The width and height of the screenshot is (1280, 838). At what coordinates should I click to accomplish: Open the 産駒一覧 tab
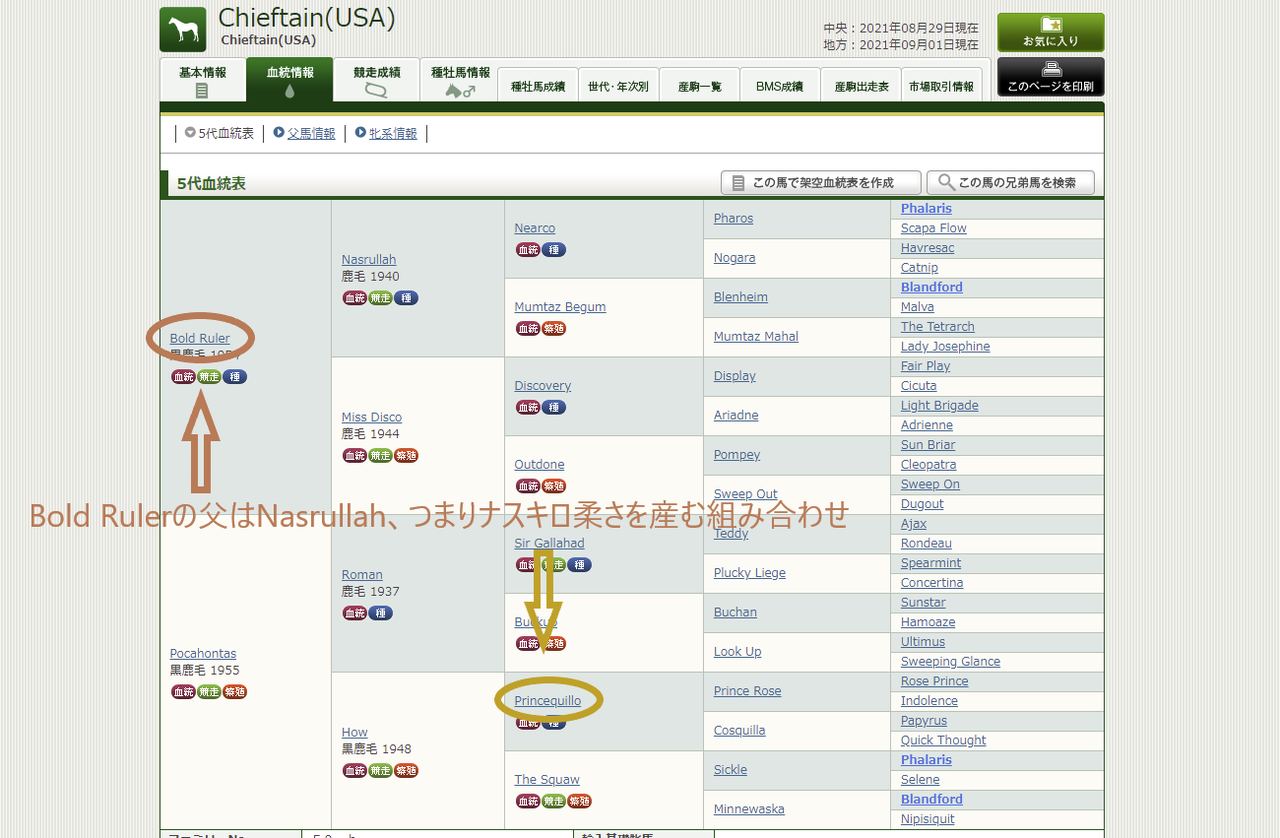700,86
